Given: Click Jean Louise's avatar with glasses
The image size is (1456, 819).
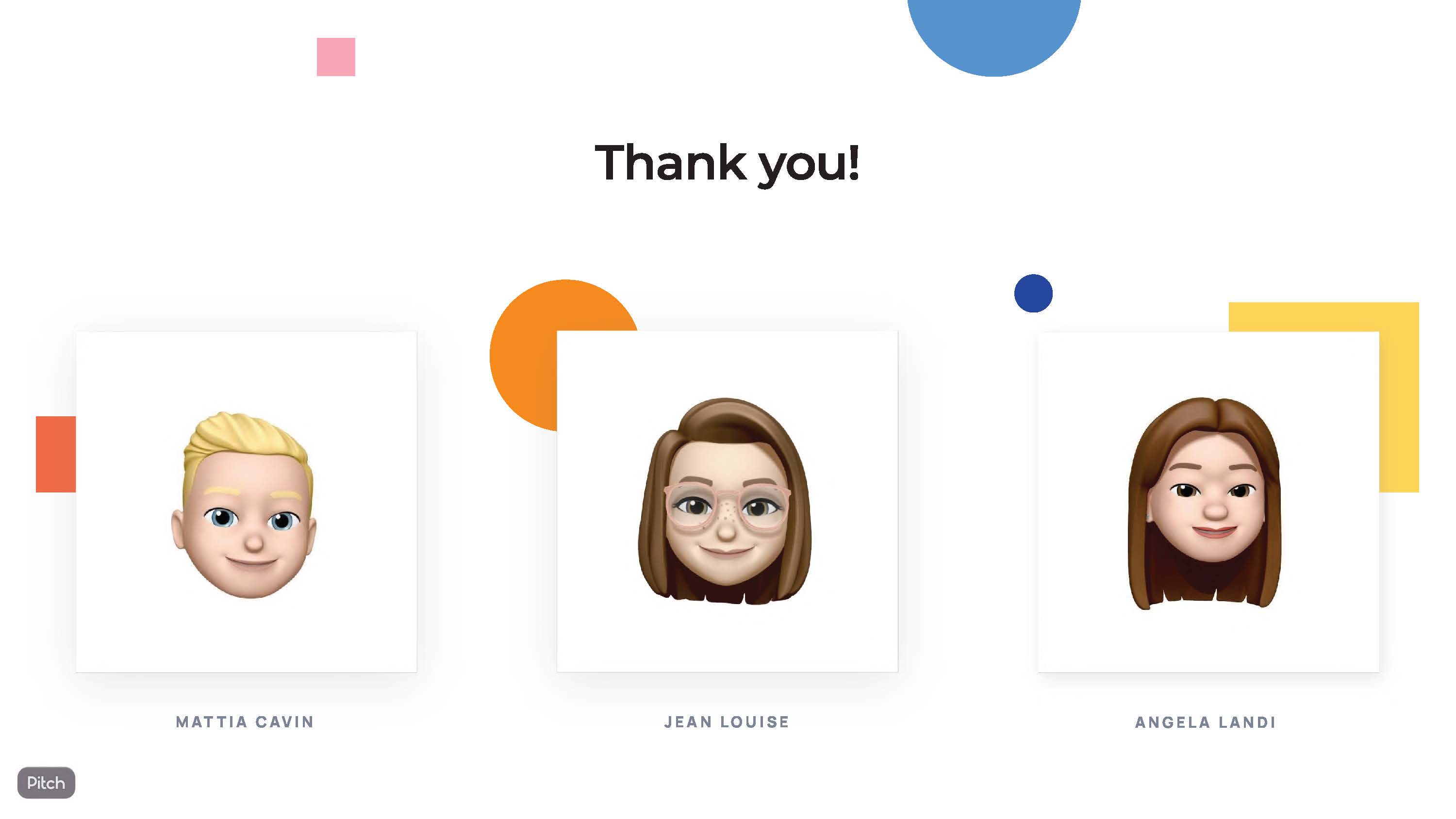Looking at the screenshot, I should click(x=725, y=501).
